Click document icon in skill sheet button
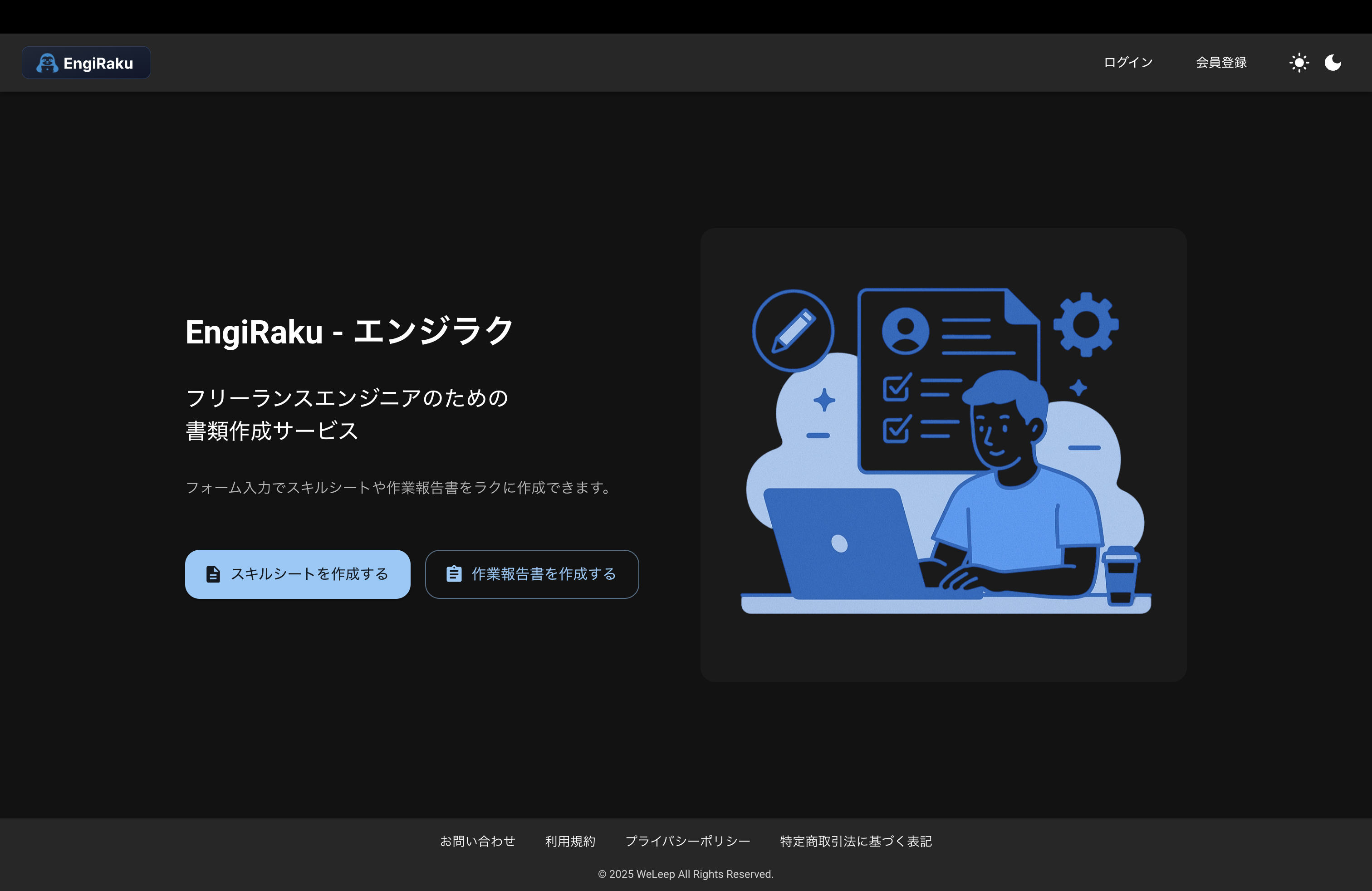This screenshot has width=1372, height=891. point(213,574)
